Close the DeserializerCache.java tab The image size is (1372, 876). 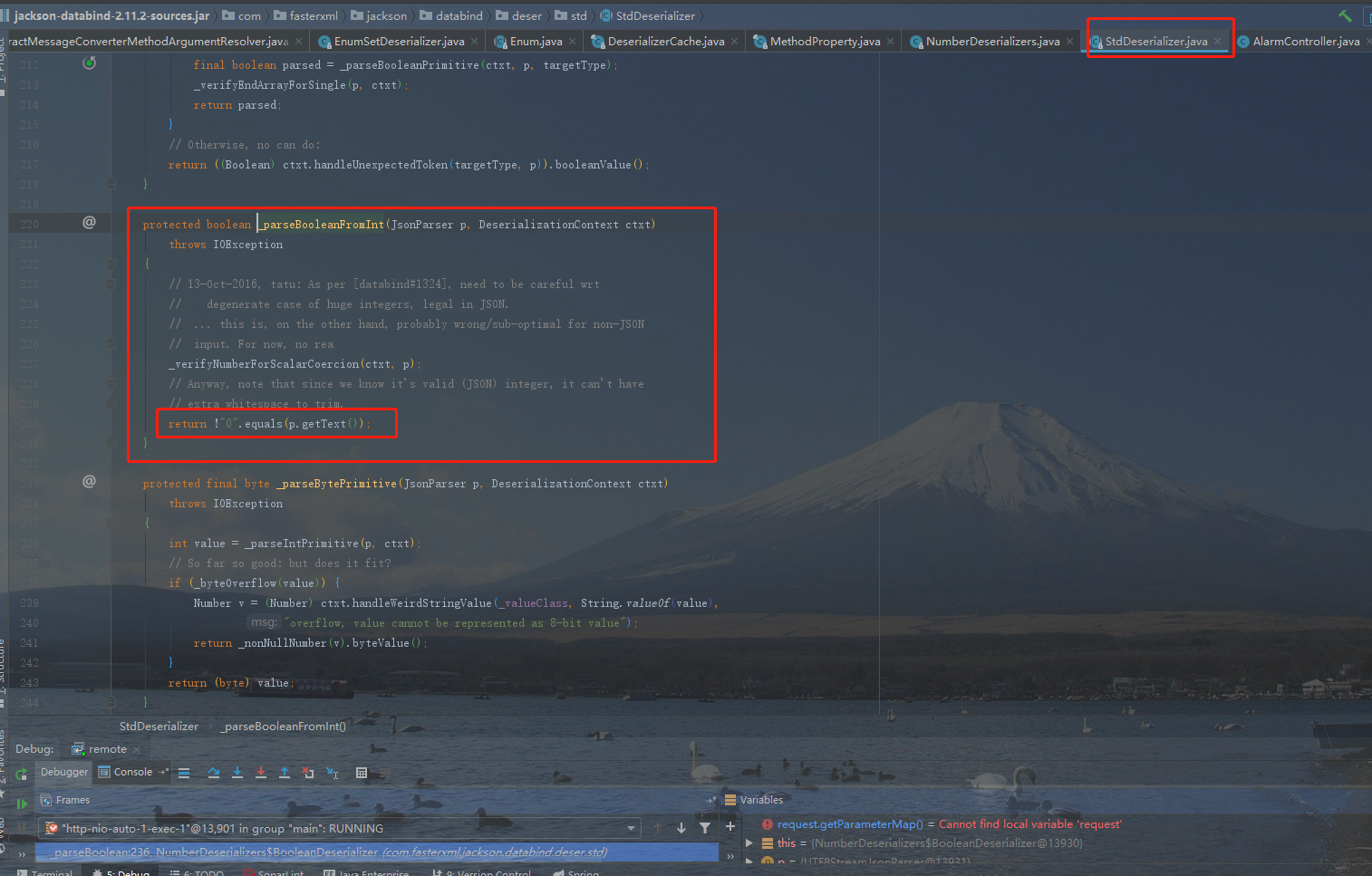click(x=734, y=41)
